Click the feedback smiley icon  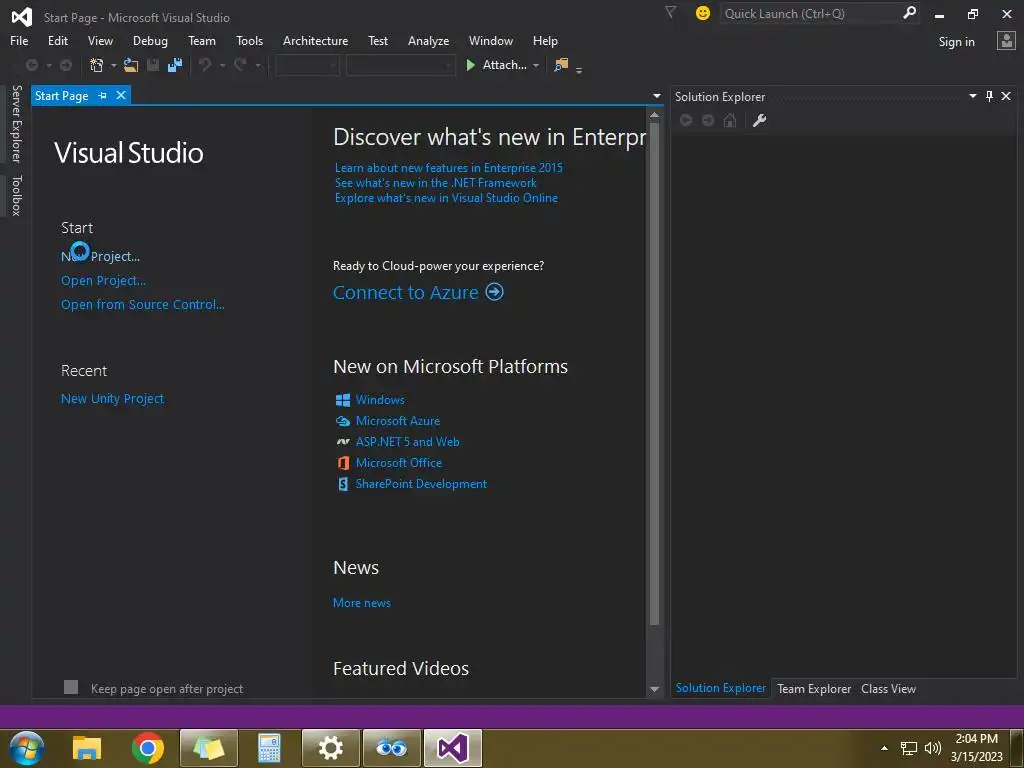pyautogui.click(x=703, y=13)
